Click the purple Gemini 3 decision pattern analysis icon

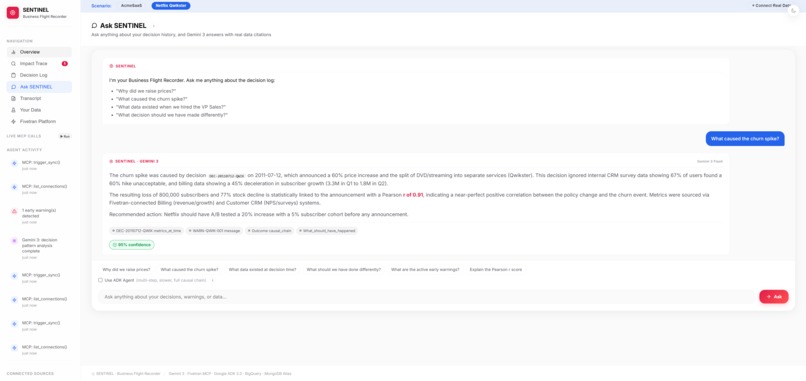14,241
